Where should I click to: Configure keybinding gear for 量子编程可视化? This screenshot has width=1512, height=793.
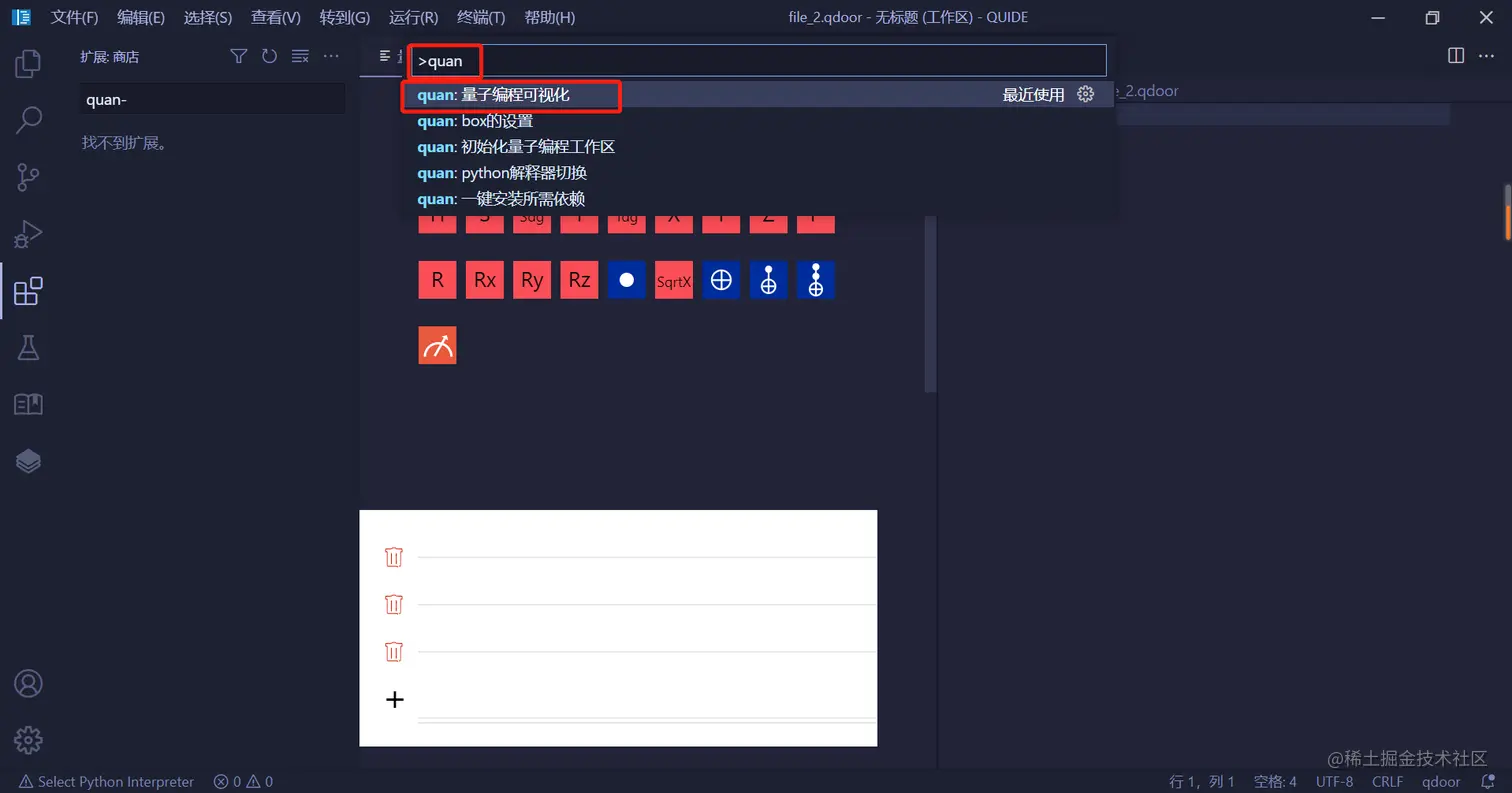point(1086,94)
